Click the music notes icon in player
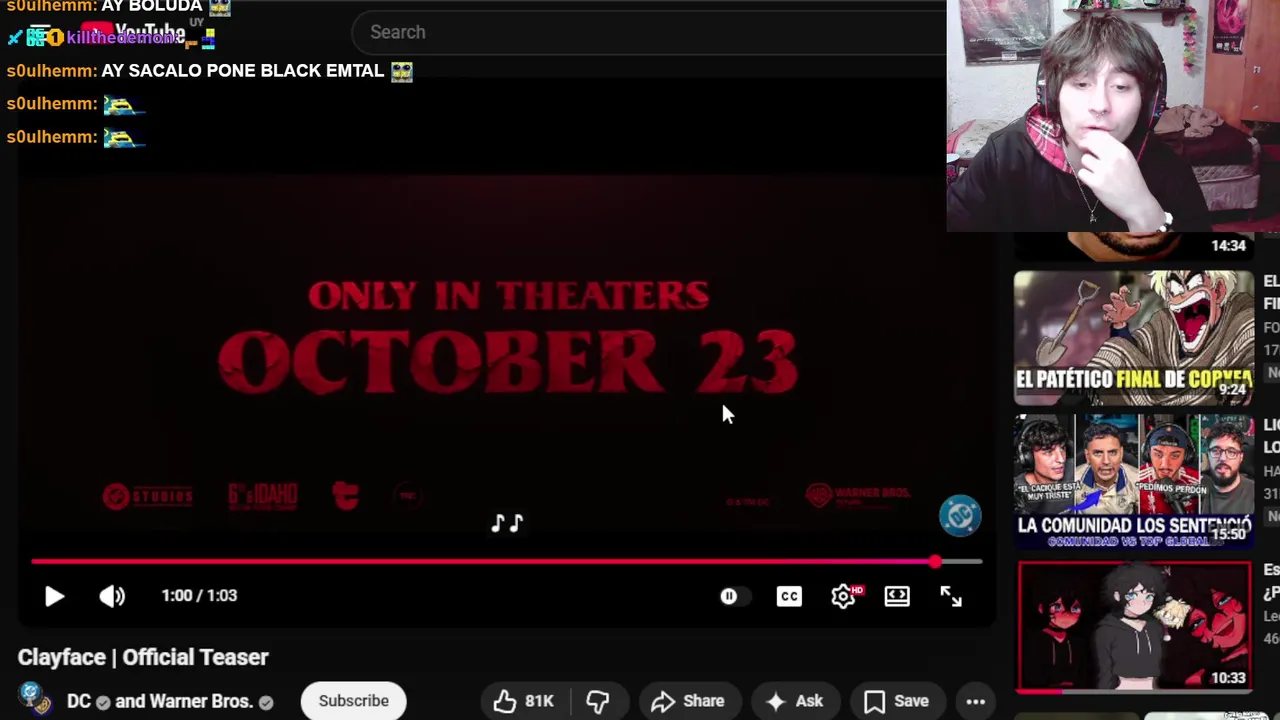This screenshot has height=720, width=1280. click(x=507, y=523)
